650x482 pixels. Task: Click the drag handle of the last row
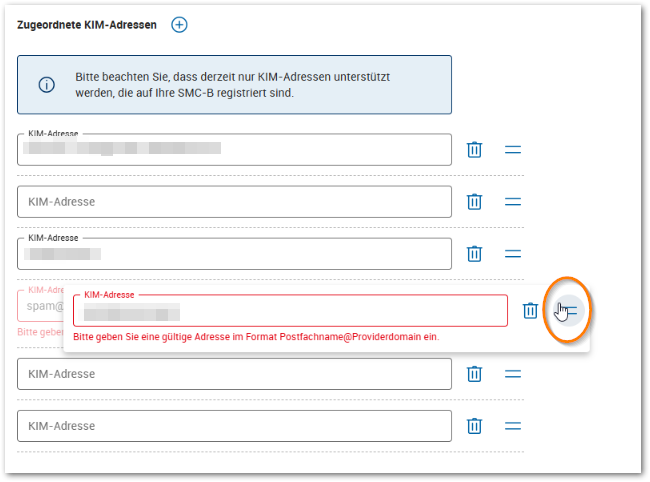(x=513, y=426)
